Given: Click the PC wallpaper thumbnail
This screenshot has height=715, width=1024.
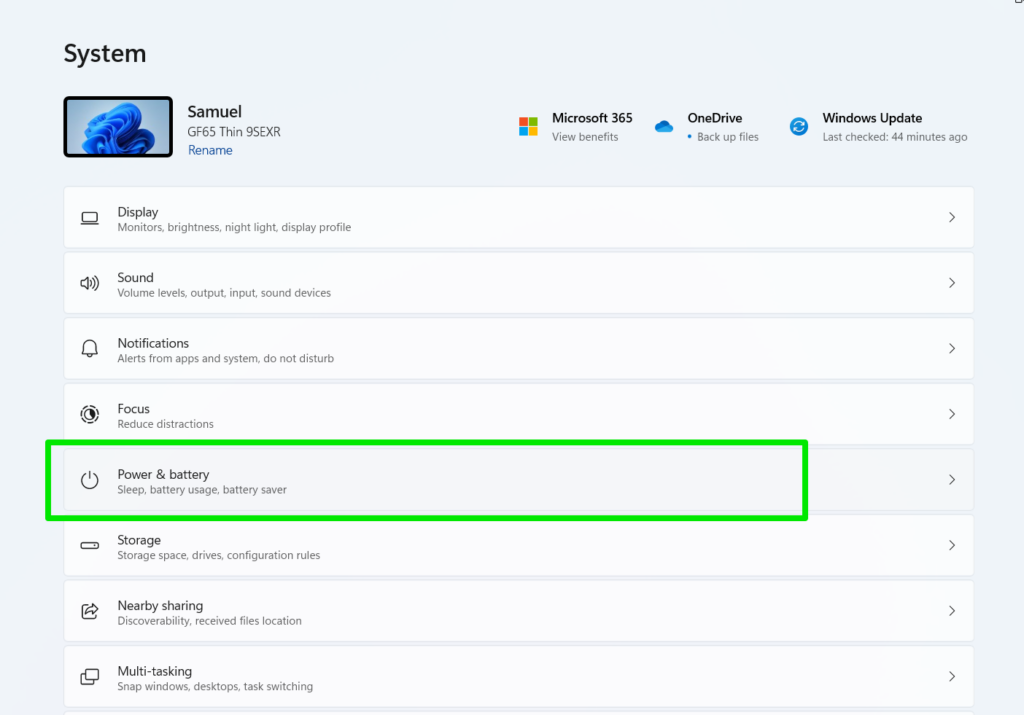Looking at the screenshot, I should tap(118, 127).
